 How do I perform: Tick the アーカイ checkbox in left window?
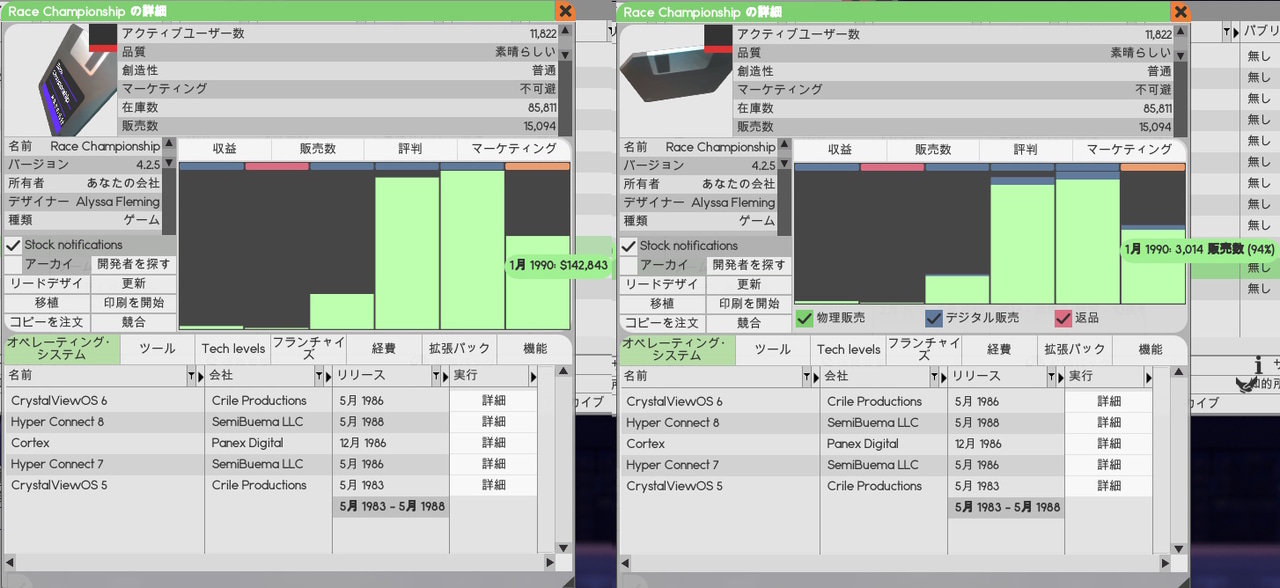14,265
